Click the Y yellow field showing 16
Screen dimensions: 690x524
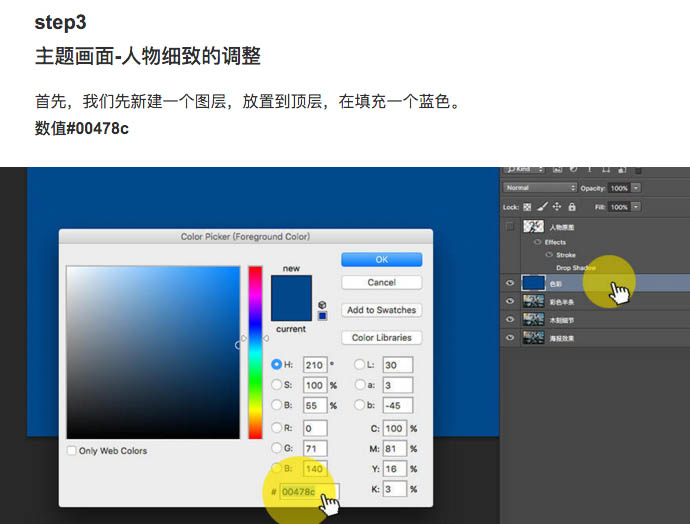coord(394,469)
